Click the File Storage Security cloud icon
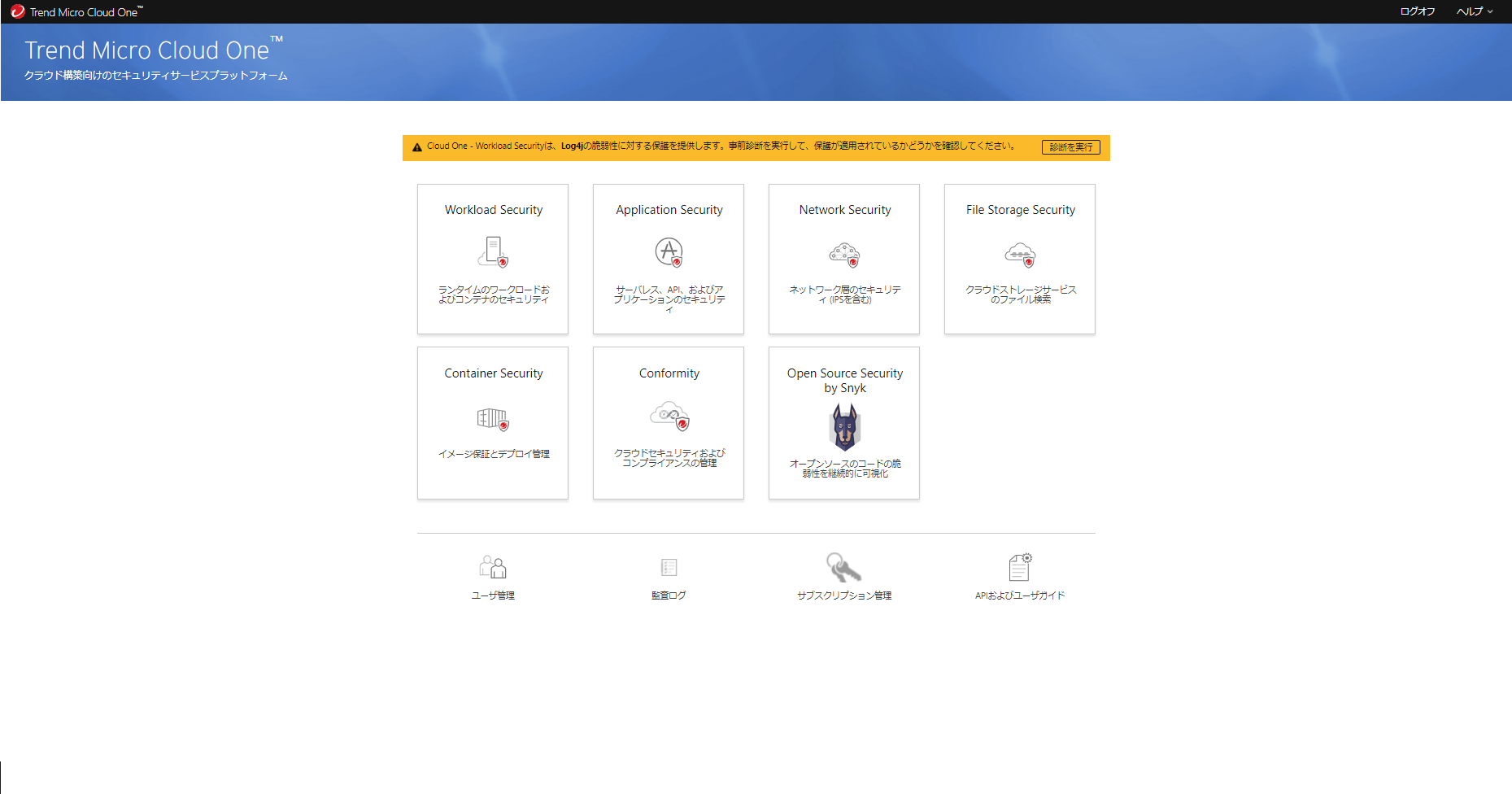The width and height of the screenshot is (1512, 794). (1020, 255)
